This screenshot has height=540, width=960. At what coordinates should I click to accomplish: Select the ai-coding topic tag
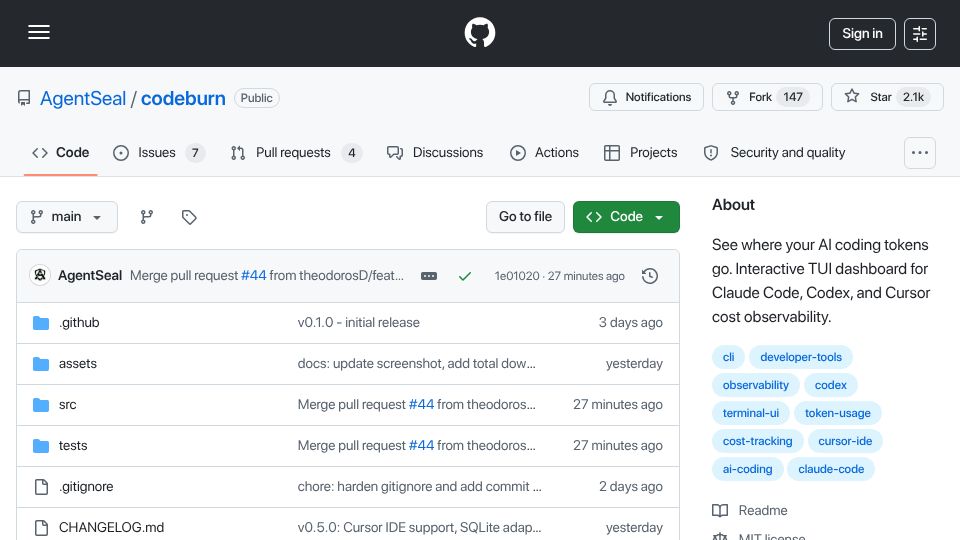[x=748, y=470]
